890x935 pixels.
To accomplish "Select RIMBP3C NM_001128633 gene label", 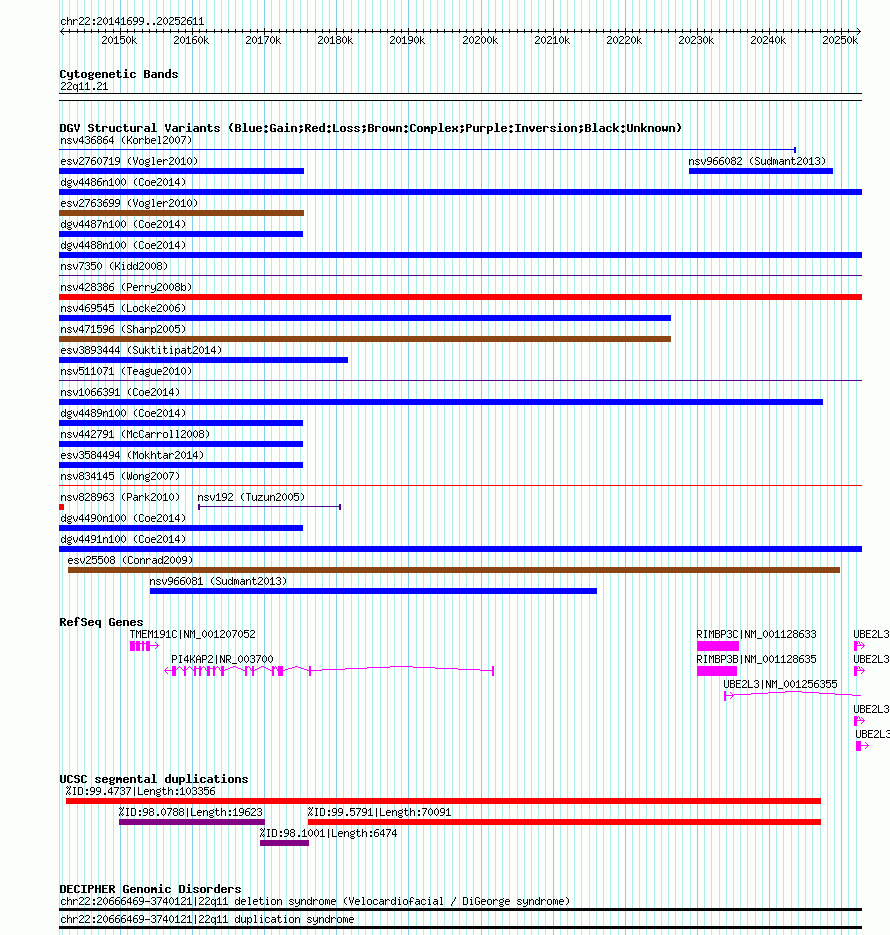I will click(756, 634).
